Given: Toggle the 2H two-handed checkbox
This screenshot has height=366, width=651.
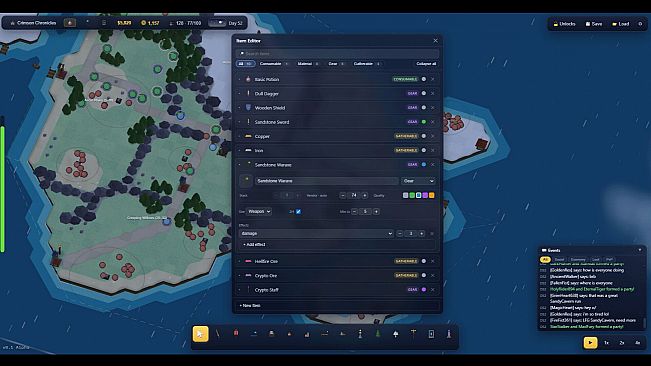Looking at the screenshot, I should click(x=298, y=212).
